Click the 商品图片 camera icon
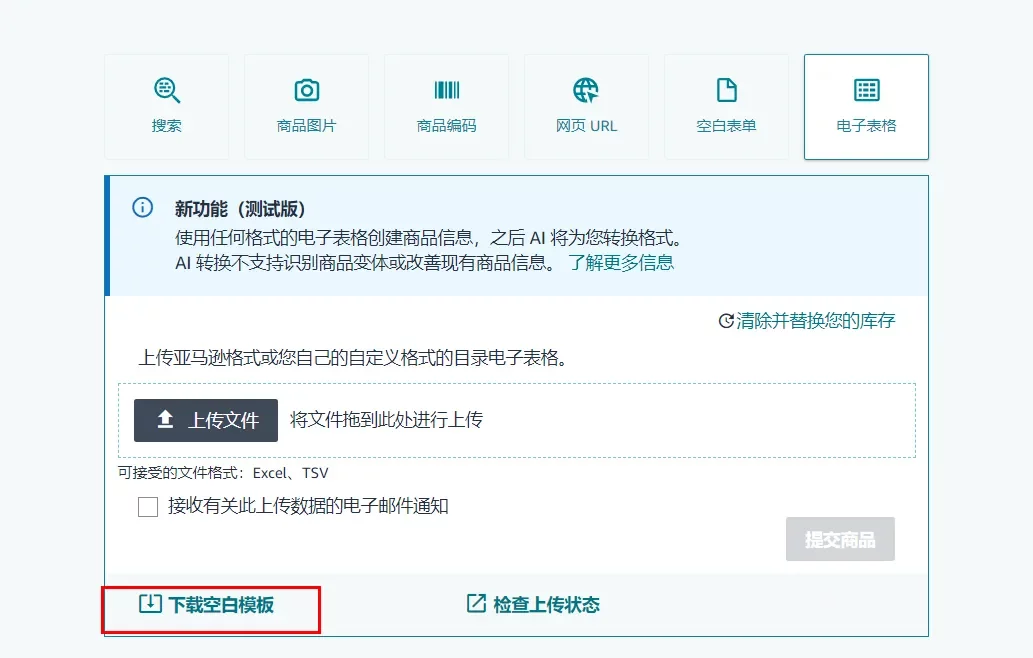 307,90
